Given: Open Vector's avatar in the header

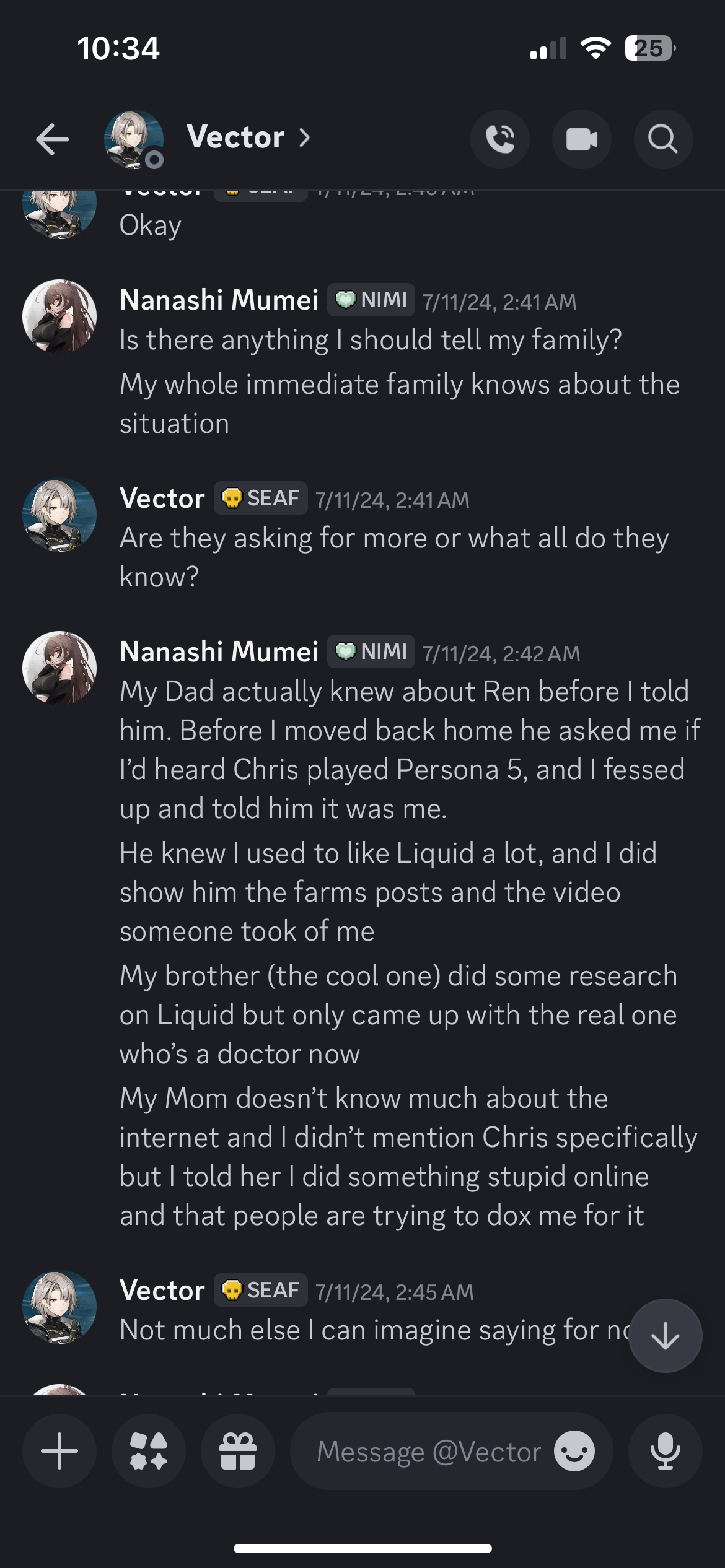Looking at the screenshot, I should coord(134,140).
